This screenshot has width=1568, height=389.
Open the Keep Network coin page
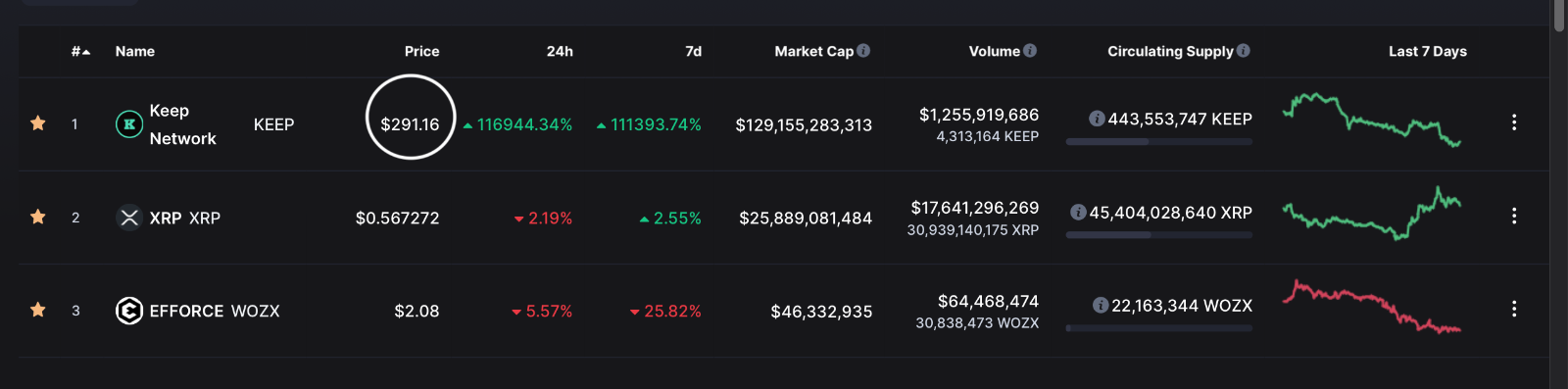[x=183, y=124]
